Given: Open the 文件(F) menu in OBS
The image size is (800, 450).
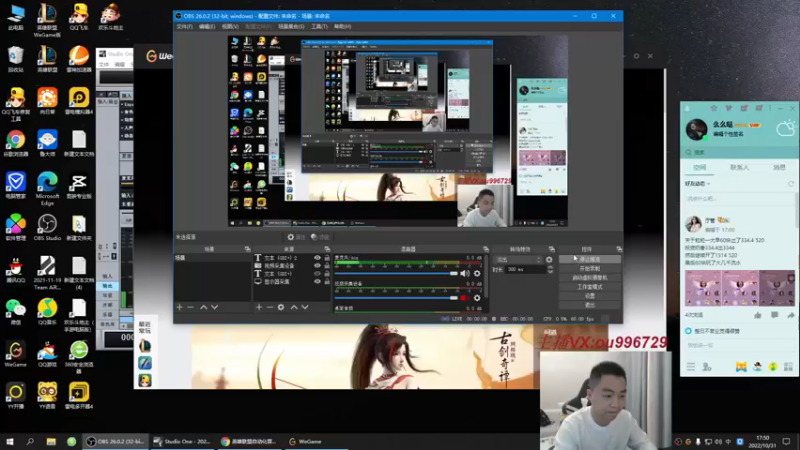Looking at the screenshot, I should [x=184, y=27].
